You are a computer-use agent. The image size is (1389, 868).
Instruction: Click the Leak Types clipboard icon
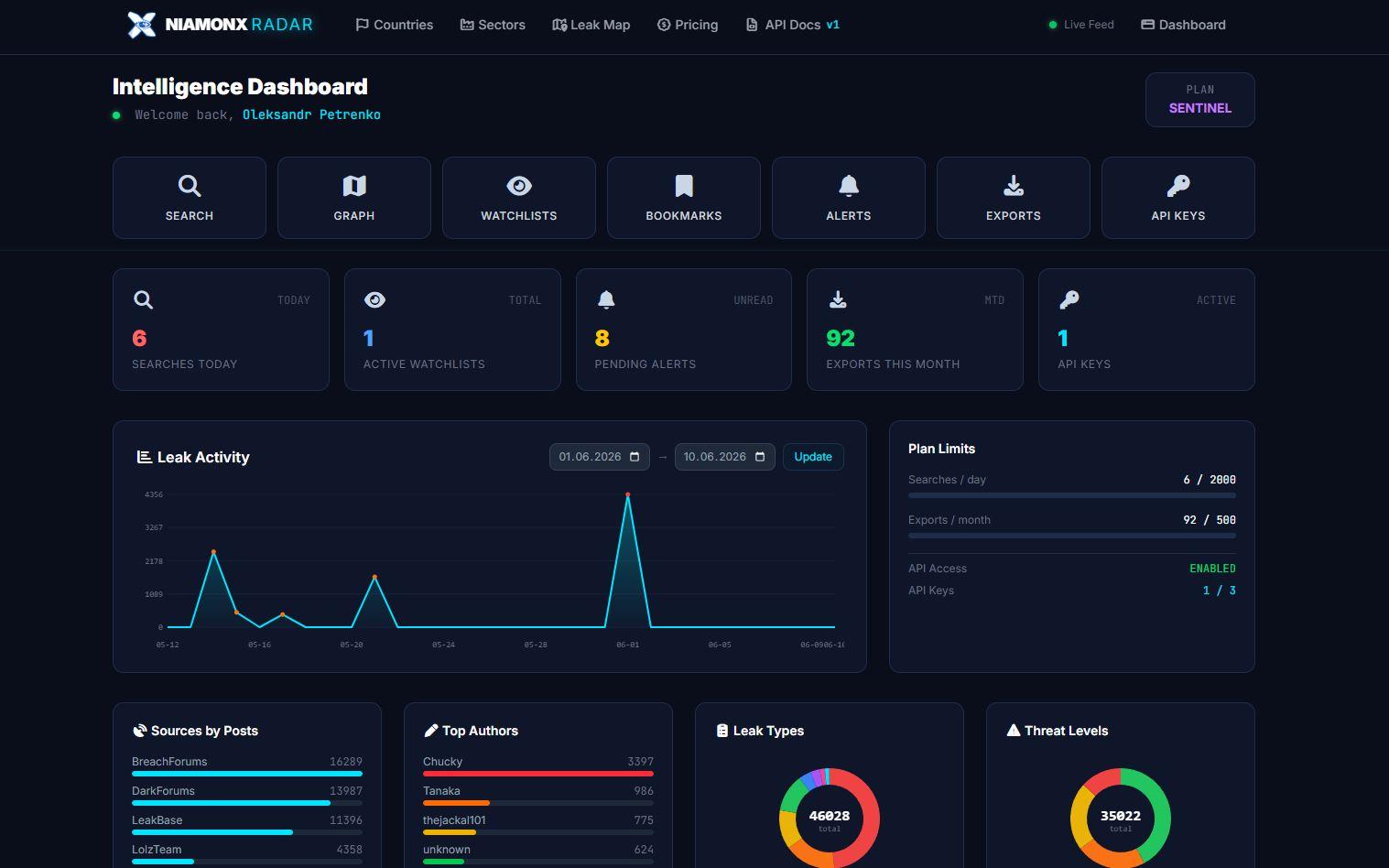[722, 731]
